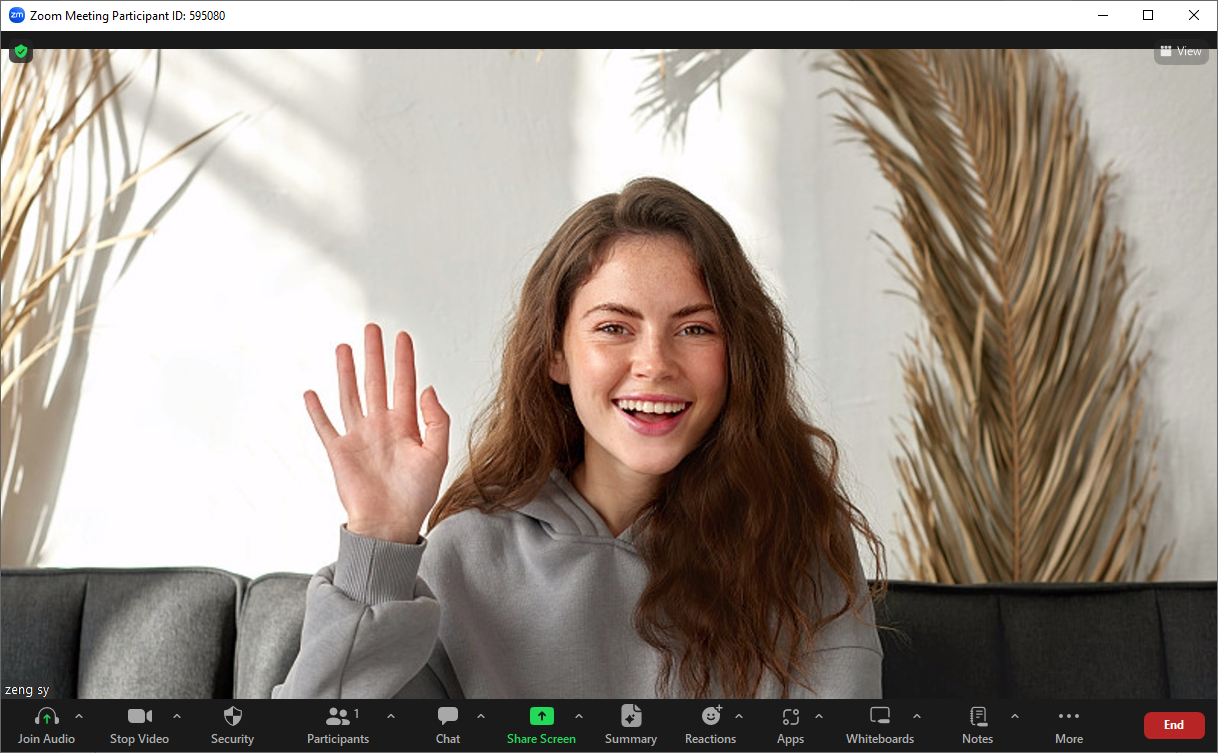The width and height of the screenshot is (1218, 753).
Task: Expand Share Screen options chevron
Action: click(579, 715)
